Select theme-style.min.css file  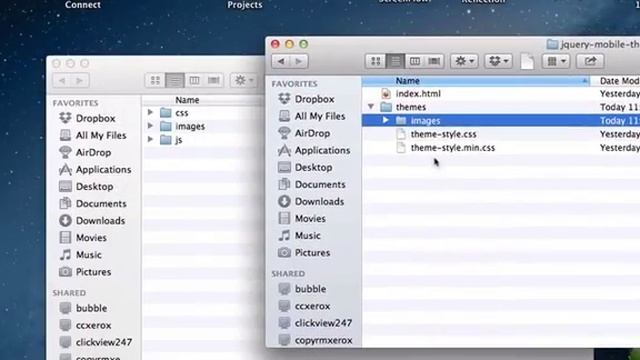coord(453,147)
